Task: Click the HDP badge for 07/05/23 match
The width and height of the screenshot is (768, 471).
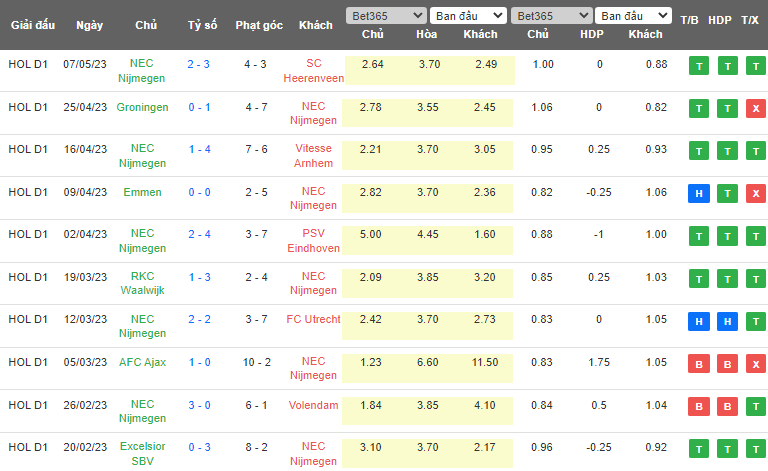Action: (728, 66)
